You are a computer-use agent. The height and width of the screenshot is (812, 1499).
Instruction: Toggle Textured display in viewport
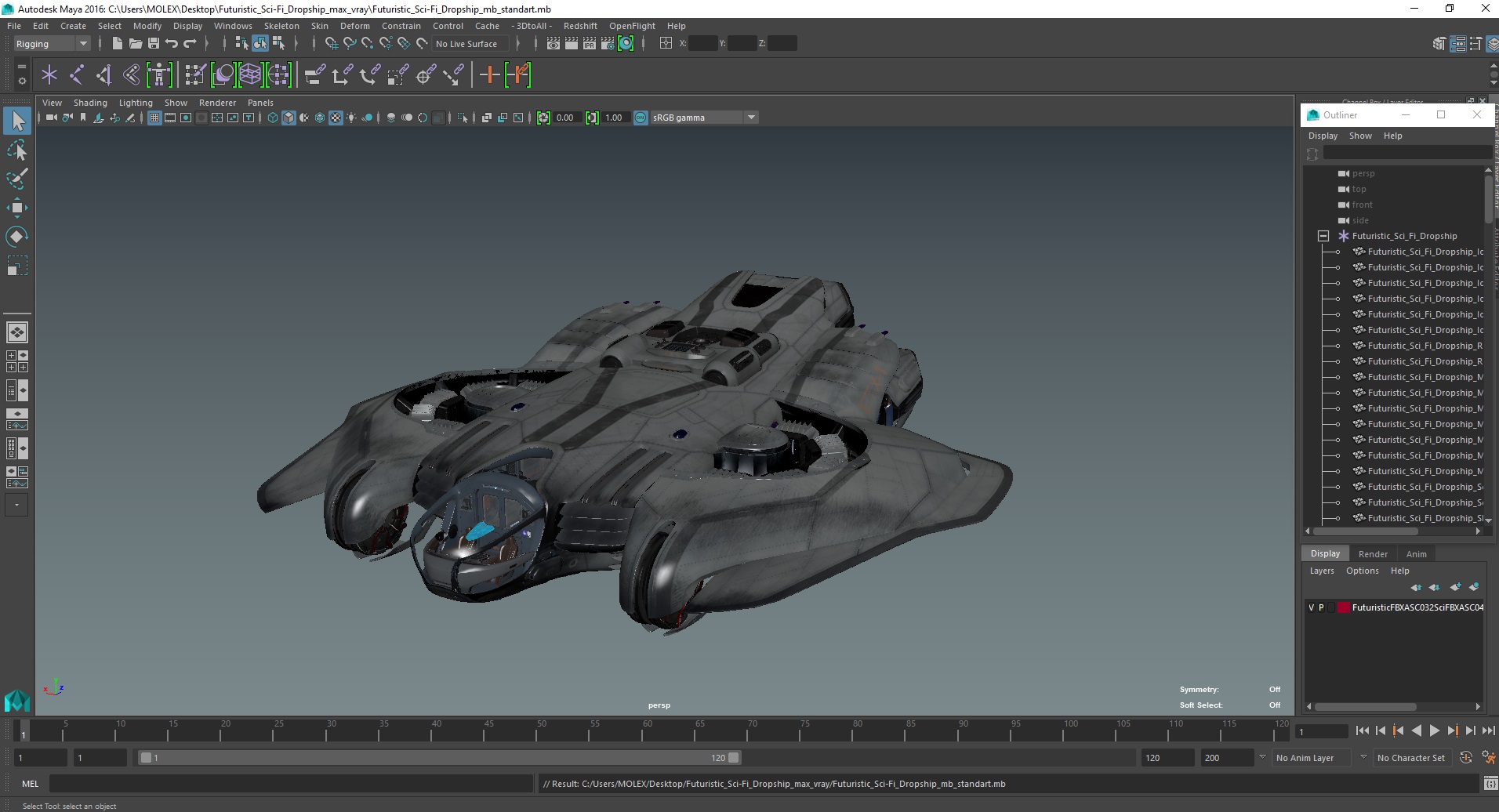(336, 118)
